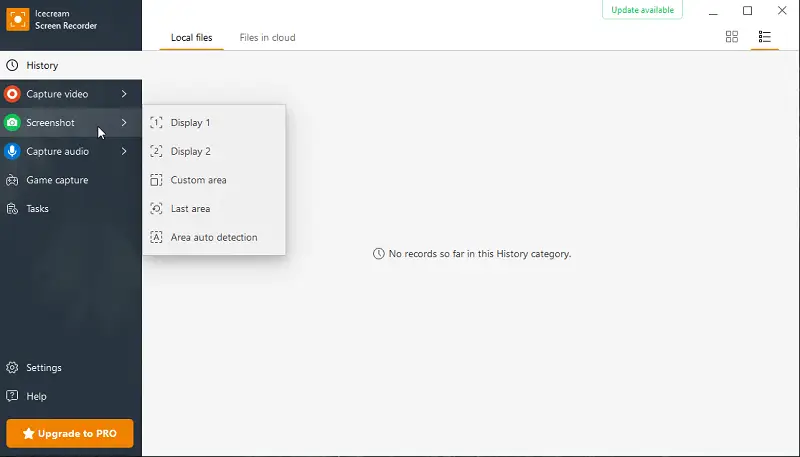Click the Upgrade to PRO button
This screenshot has width=800, height=457.
(x=70, y=434)
